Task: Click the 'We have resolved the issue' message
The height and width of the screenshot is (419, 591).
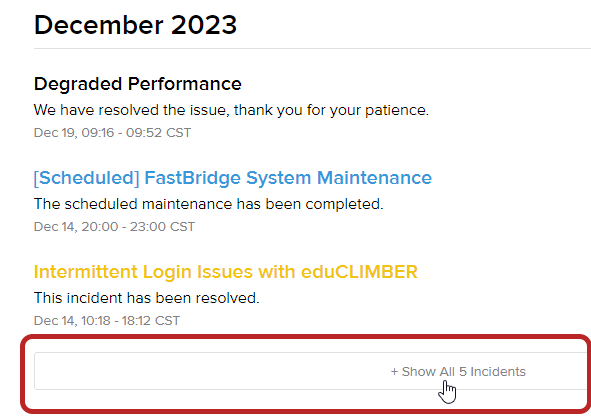Action: point(231,110)
